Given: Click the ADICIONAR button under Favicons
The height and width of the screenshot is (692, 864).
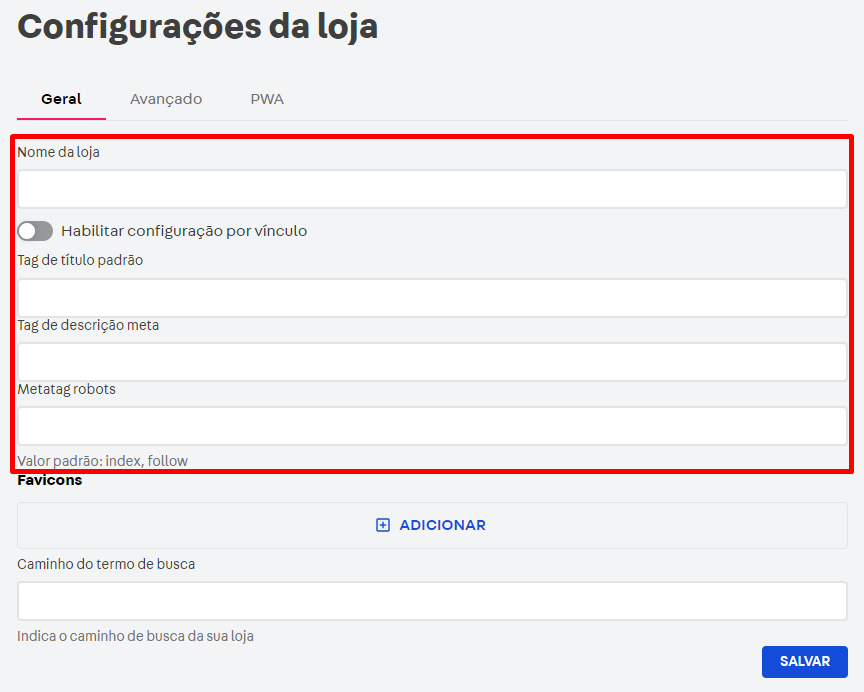Looking at the screenshot, I should tap(431, 525).
